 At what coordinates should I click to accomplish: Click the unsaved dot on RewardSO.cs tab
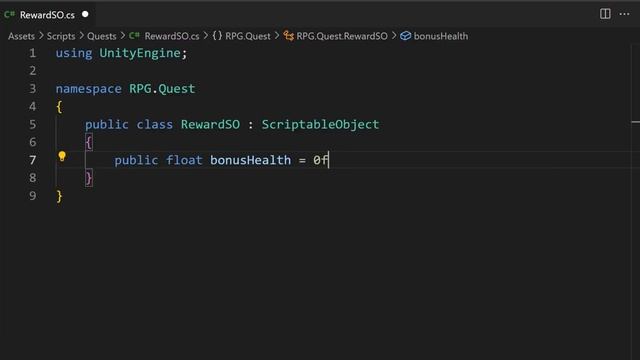pyautogui.click(x=85, y=14)
